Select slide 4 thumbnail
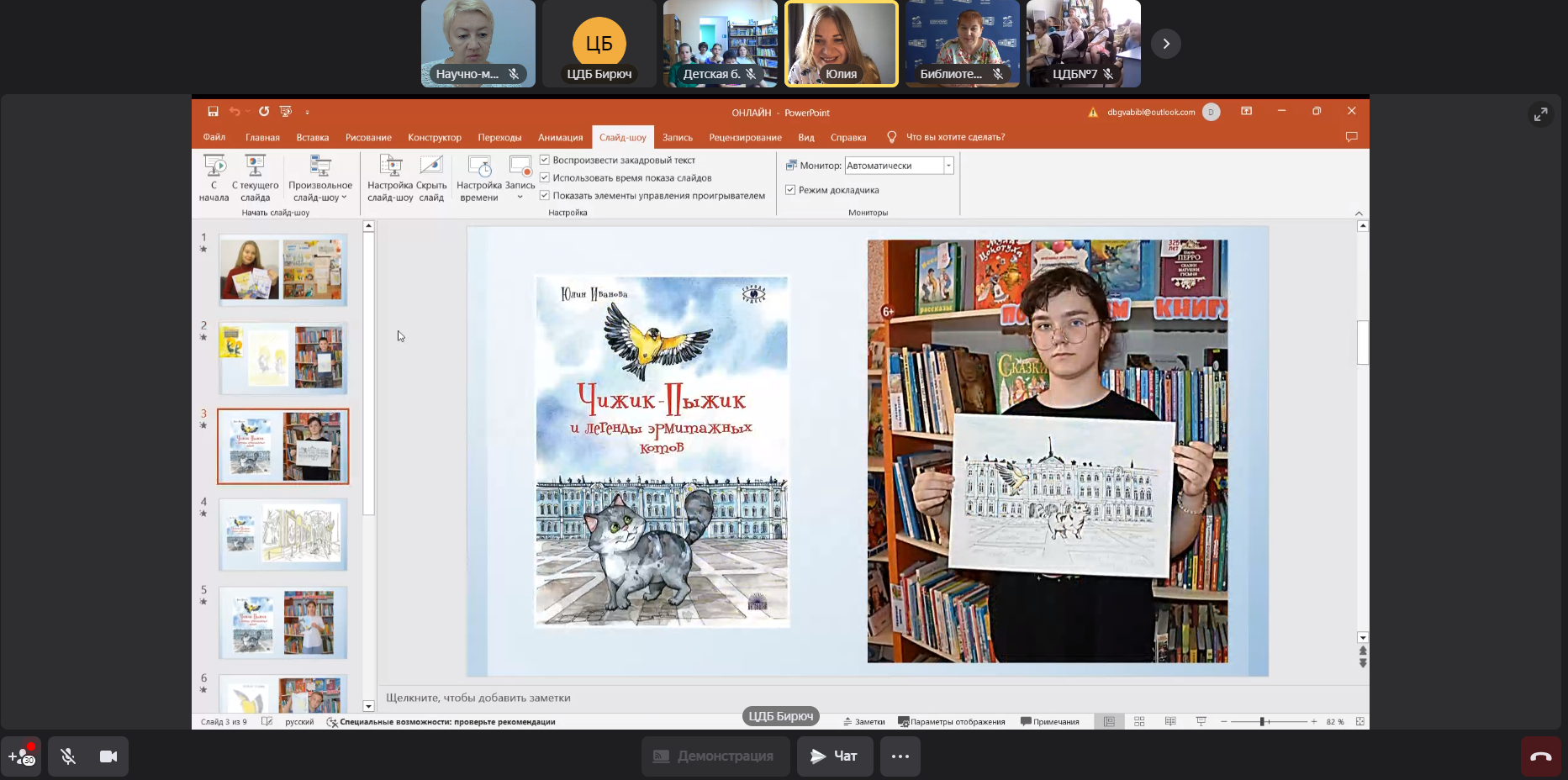This screenshot has height=780, width=1568. 283,535
